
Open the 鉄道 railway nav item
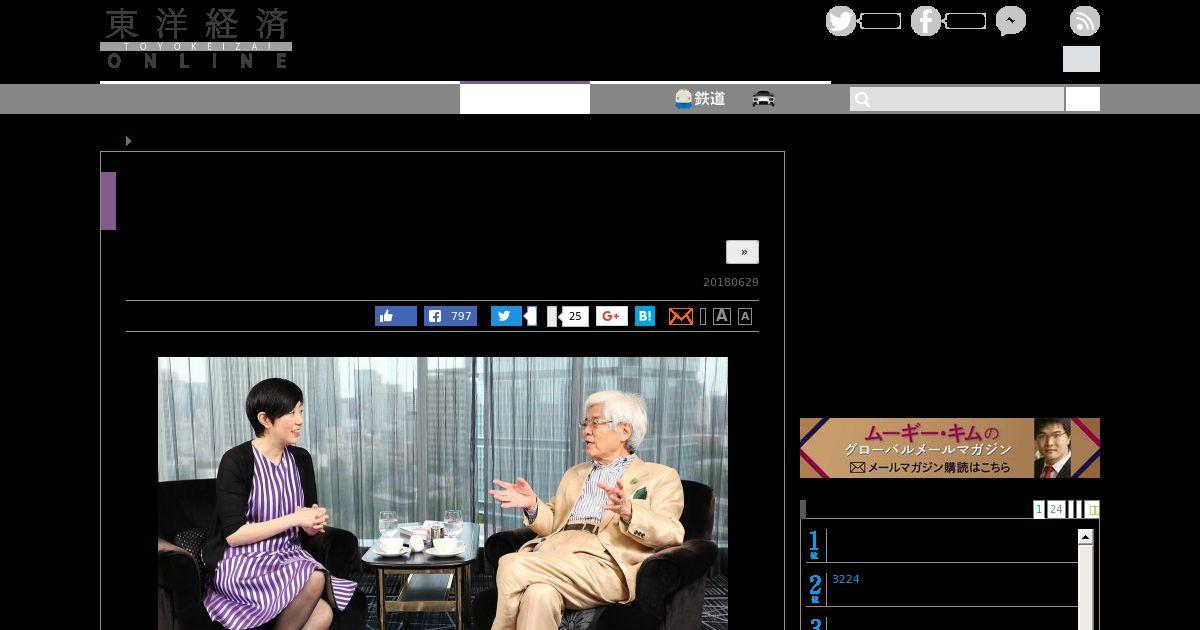tap(700, 99)
